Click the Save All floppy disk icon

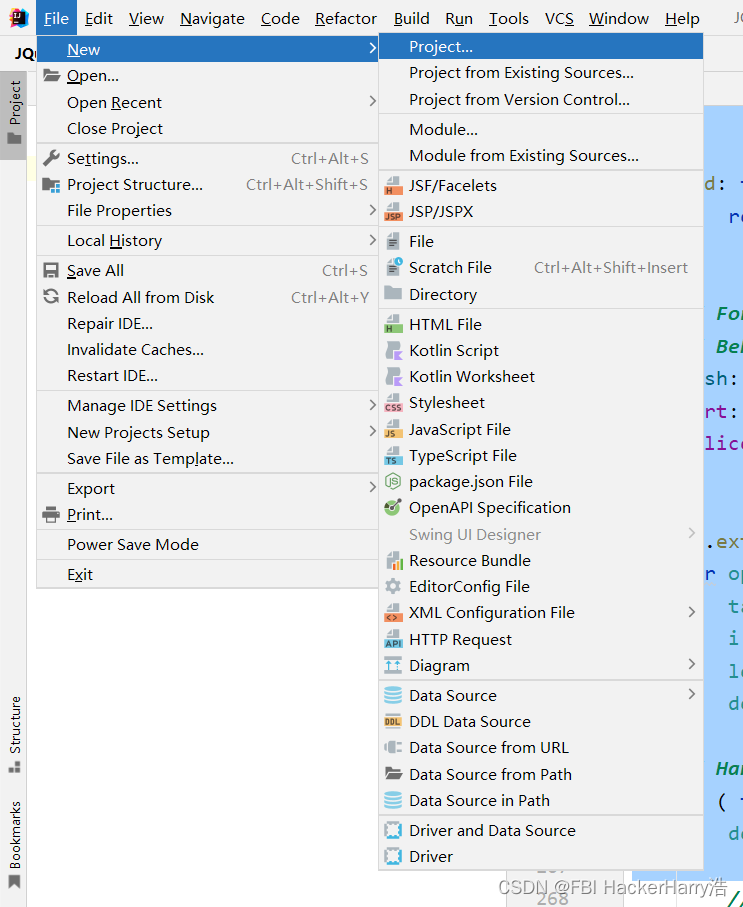point(51,270)
